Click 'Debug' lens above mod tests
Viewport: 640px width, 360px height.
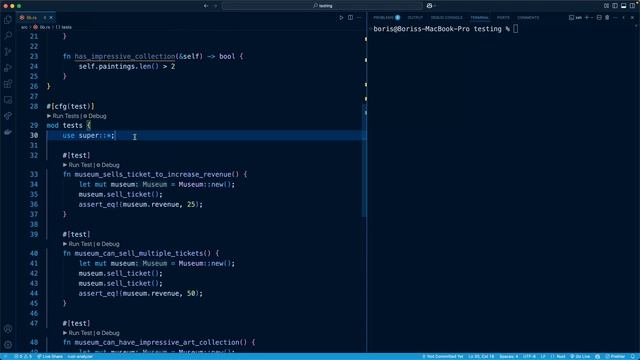(x=97, y=116)
